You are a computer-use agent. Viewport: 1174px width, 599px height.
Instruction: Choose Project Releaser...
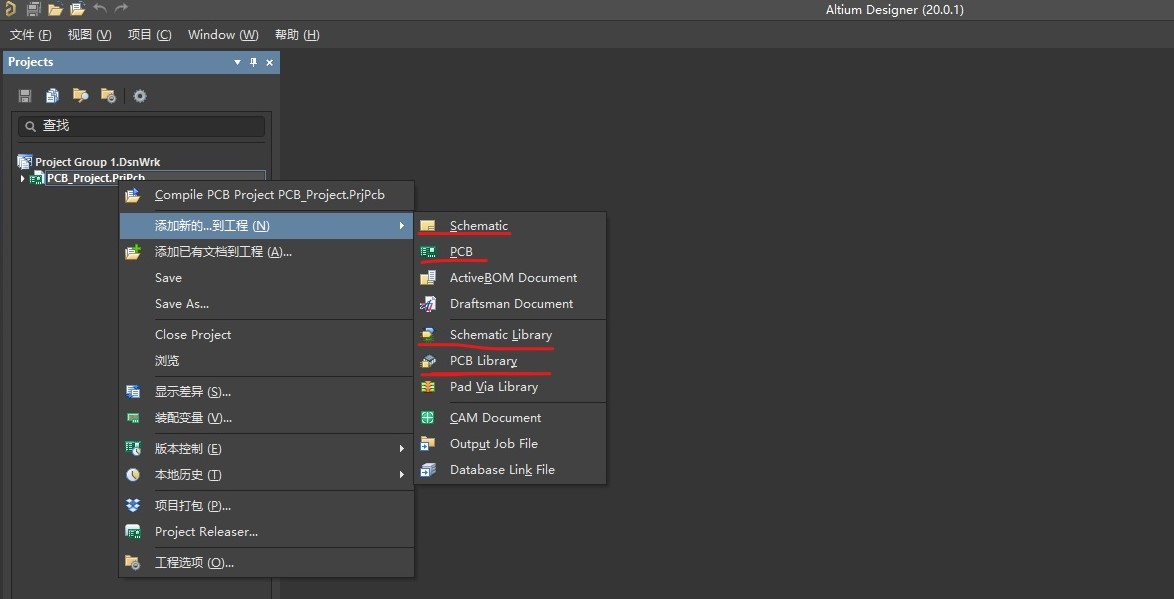click(267, 532)
